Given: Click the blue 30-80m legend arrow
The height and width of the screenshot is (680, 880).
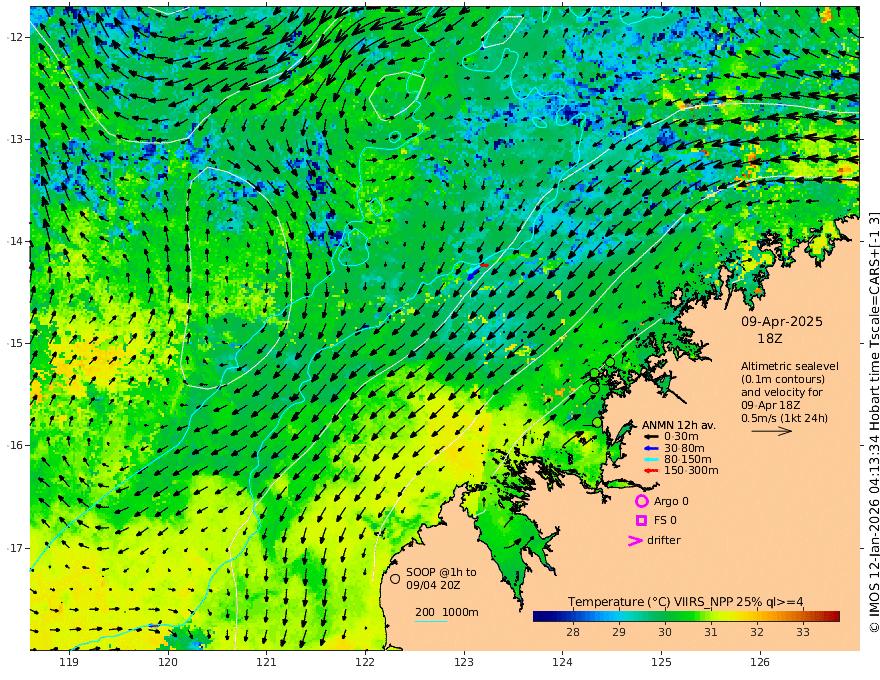Looking at the screenshot, I should tap(651, 448).
